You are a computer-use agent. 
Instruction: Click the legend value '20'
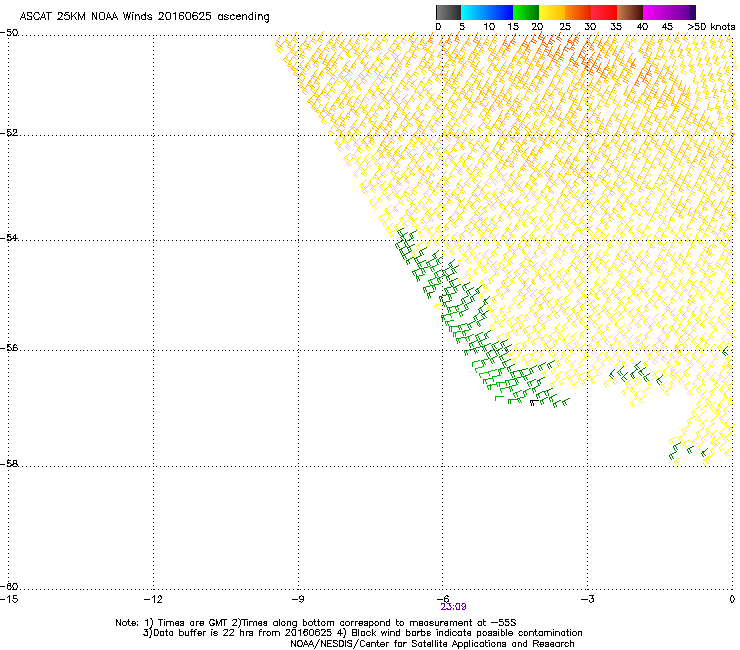pyautogui.click(x=537, y=27)
